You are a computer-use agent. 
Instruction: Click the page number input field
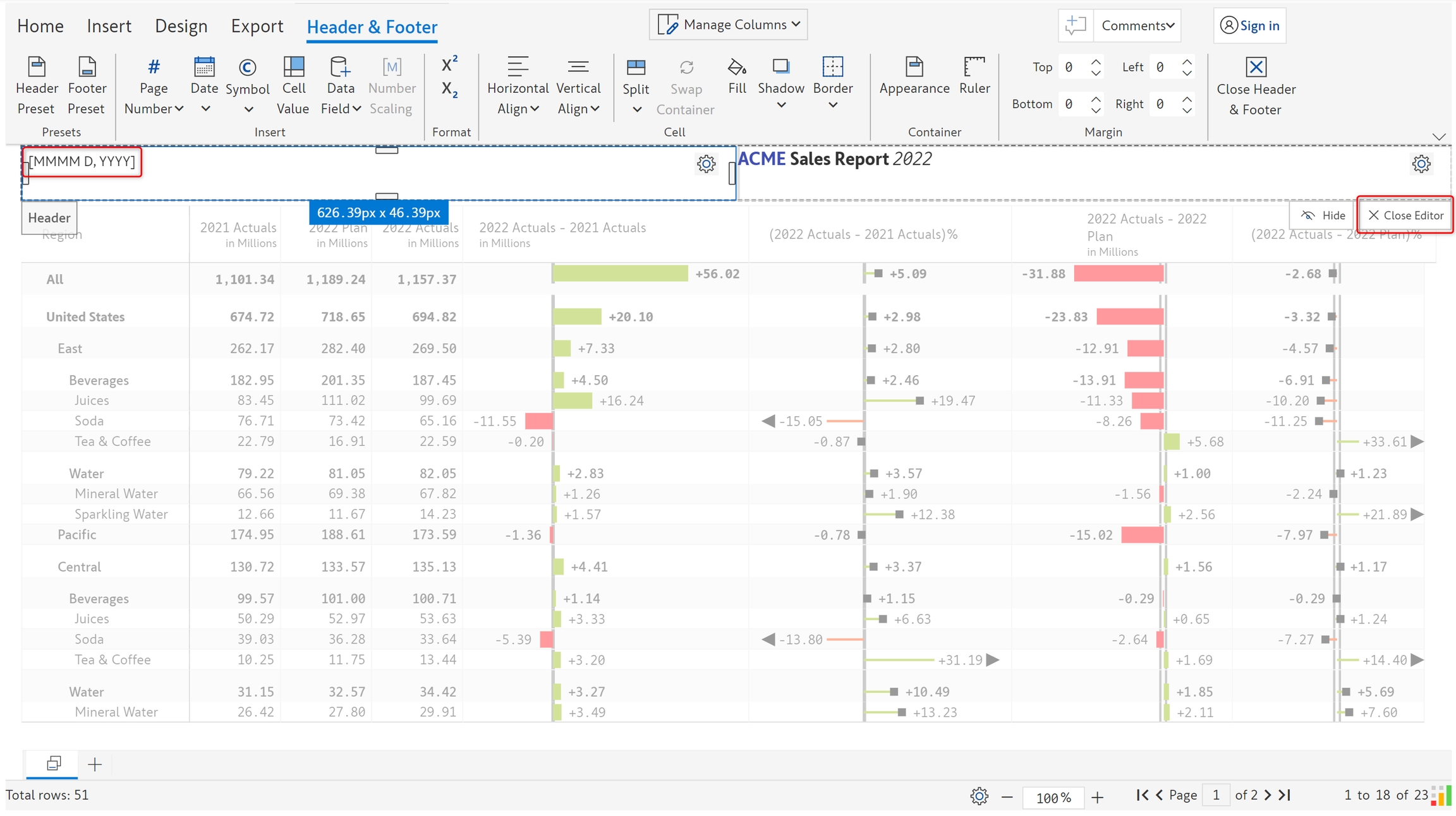[1215, 795]
